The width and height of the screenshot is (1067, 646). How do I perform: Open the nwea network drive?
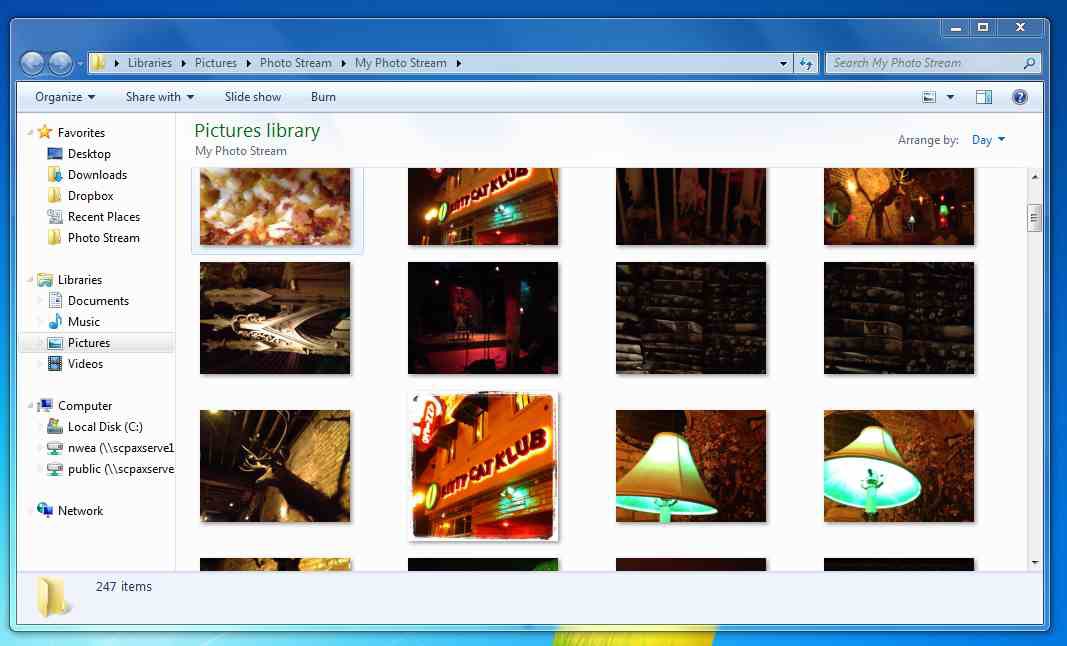tap(120, 448)
